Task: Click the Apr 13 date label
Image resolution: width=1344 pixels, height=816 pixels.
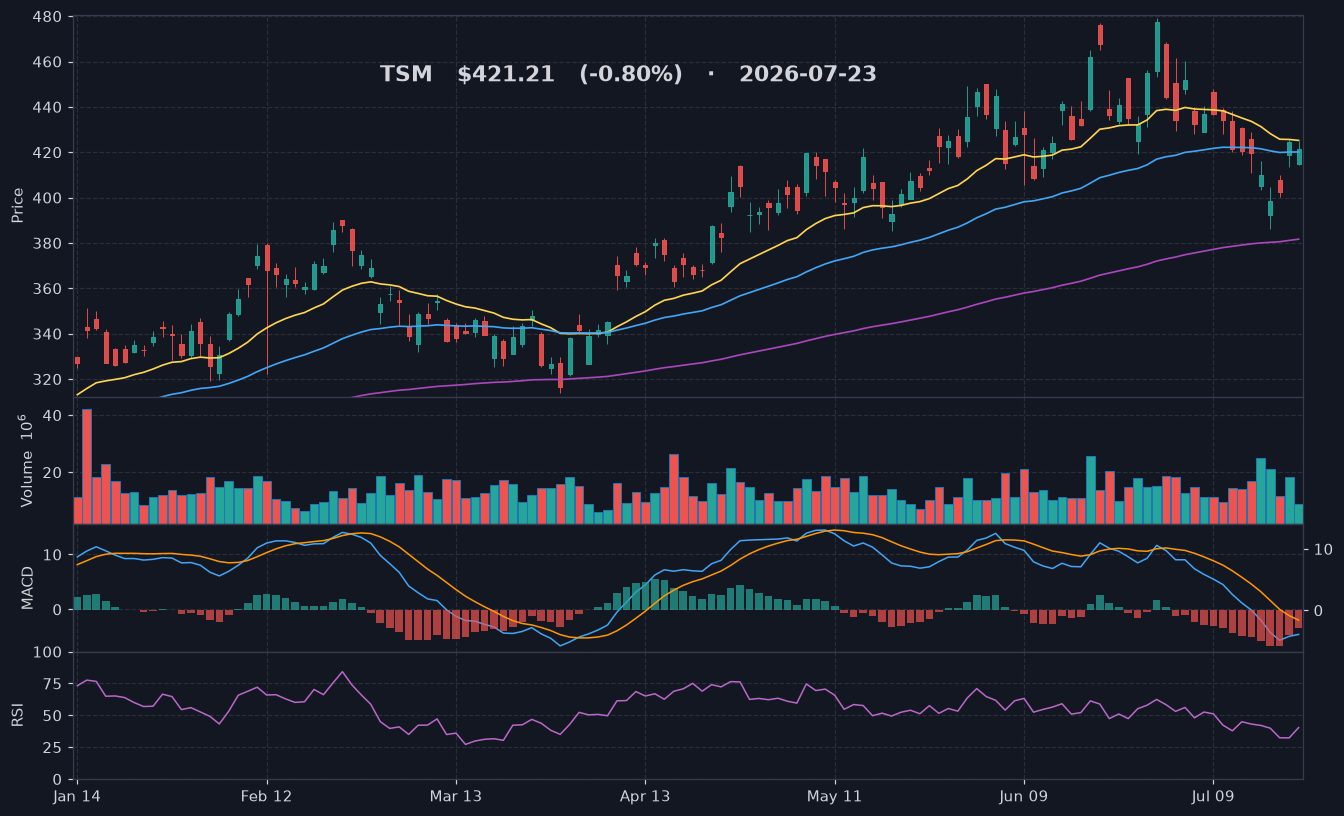Action: pyautogui.click(x=645, y=797)
